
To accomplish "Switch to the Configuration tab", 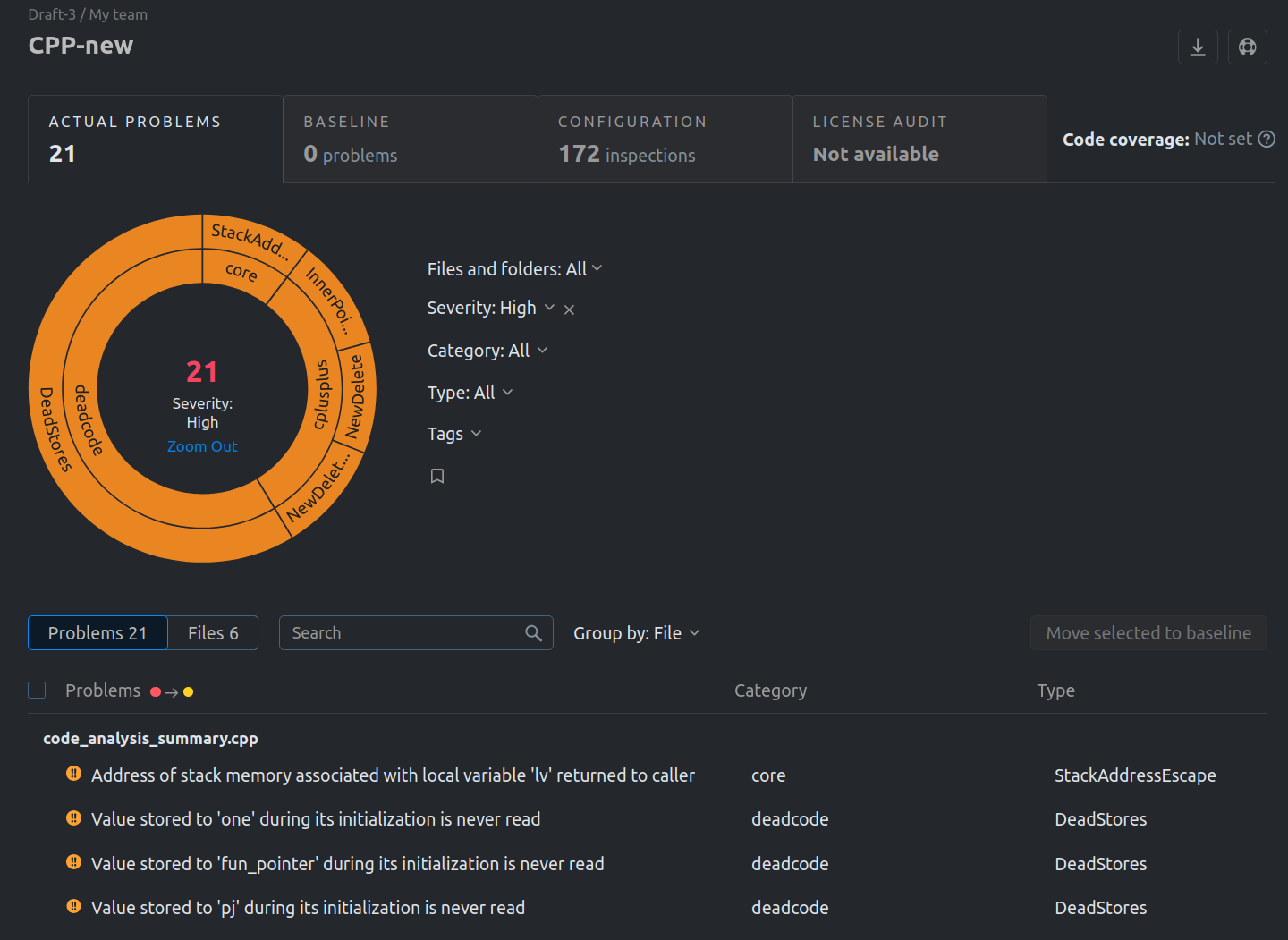I will (x=665, y=140).
